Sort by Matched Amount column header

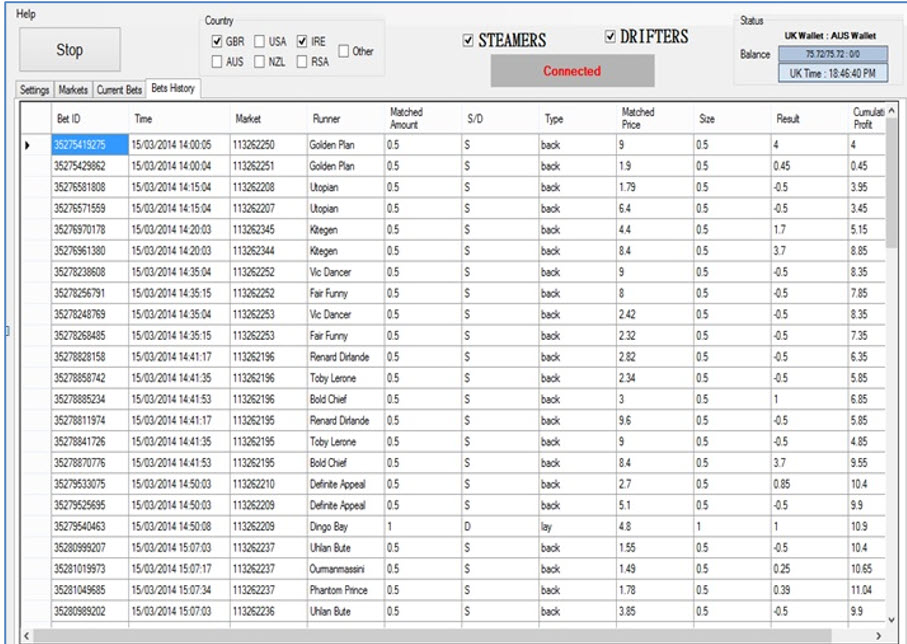pyautogui.click(x=423, y=119)
